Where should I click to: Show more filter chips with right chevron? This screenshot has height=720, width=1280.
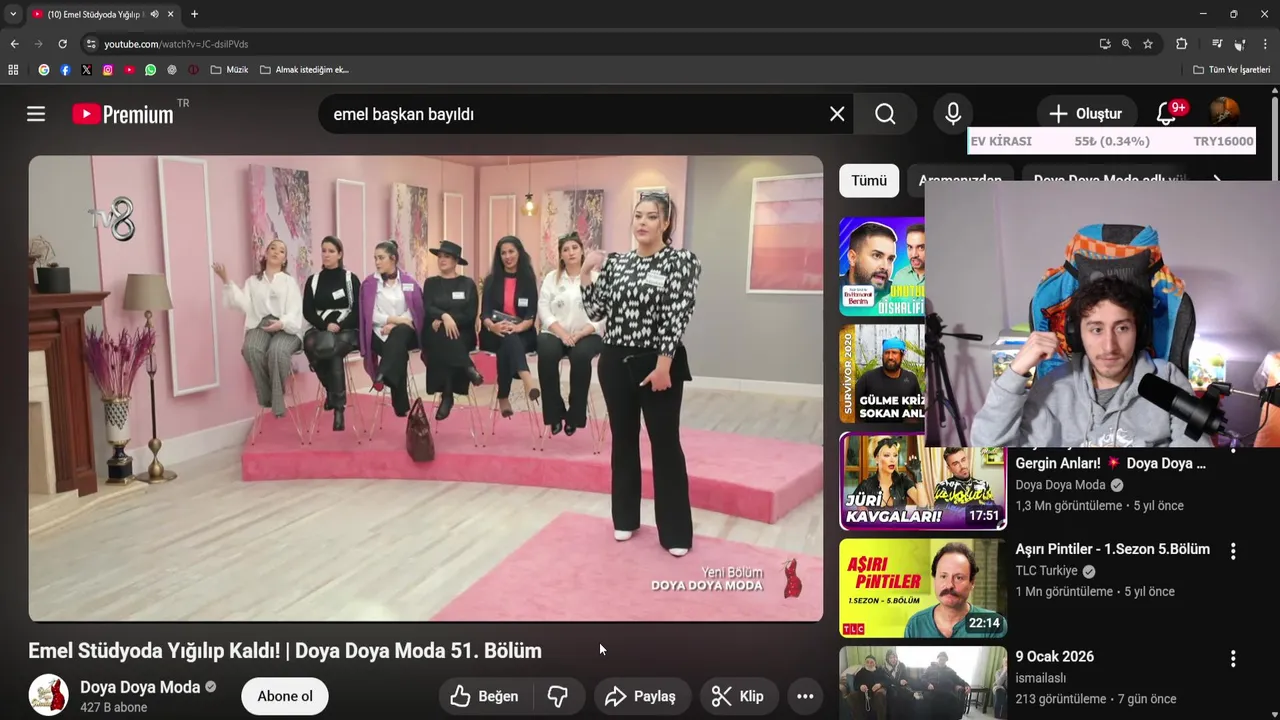click(x=1217, y=181)
